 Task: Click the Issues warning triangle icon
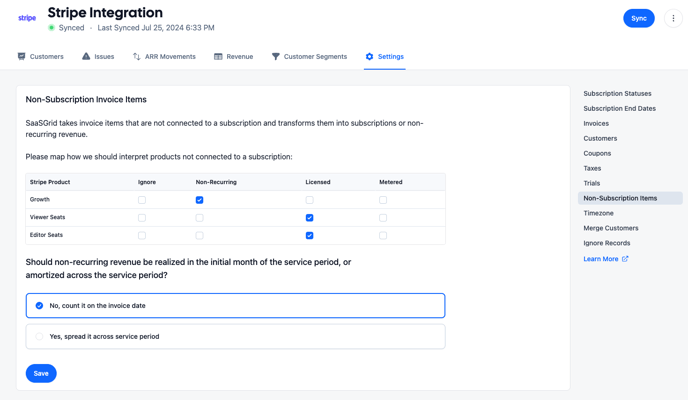[86, 57]
